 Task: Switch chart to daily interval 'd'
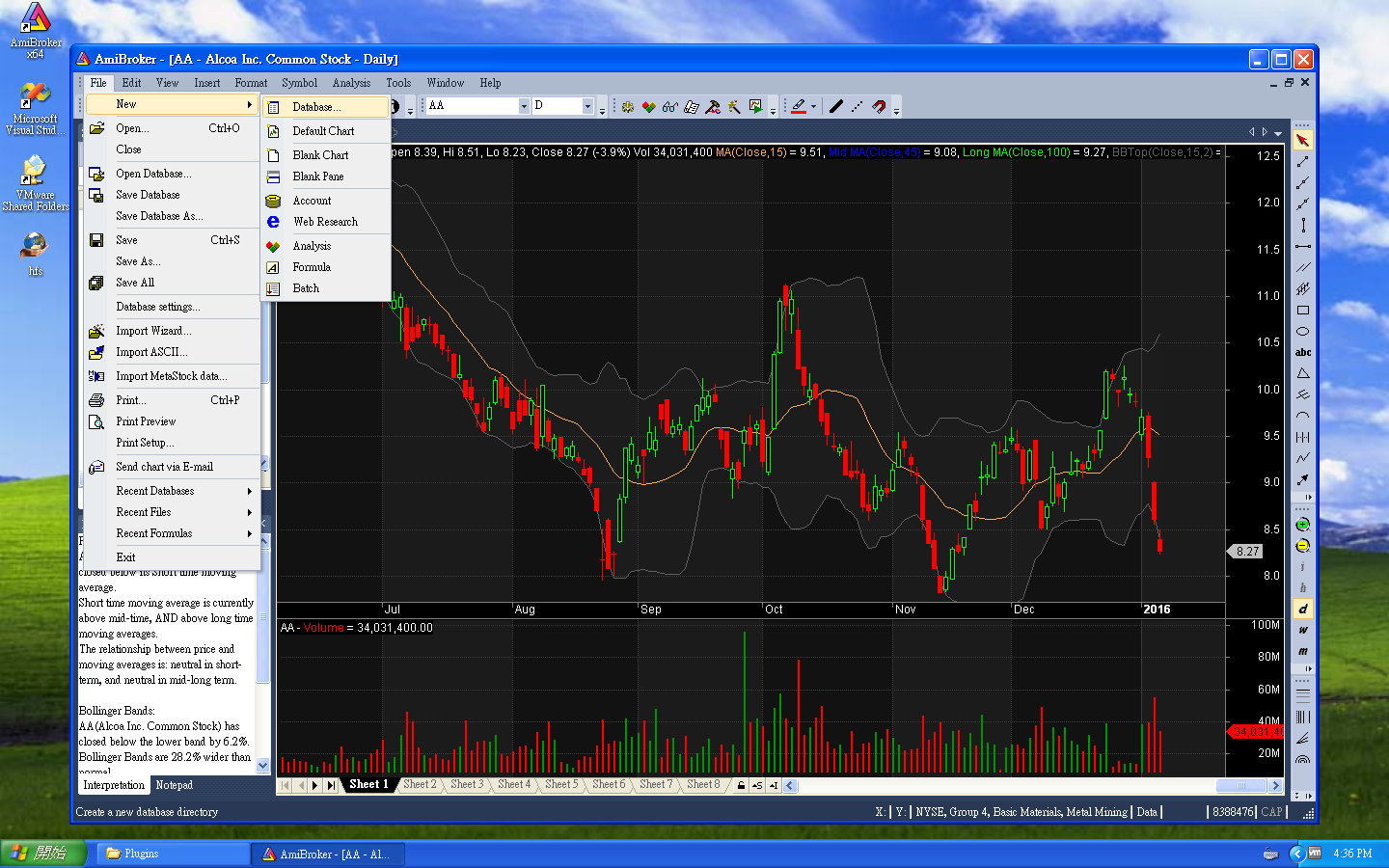click(x=1303, y=609)
